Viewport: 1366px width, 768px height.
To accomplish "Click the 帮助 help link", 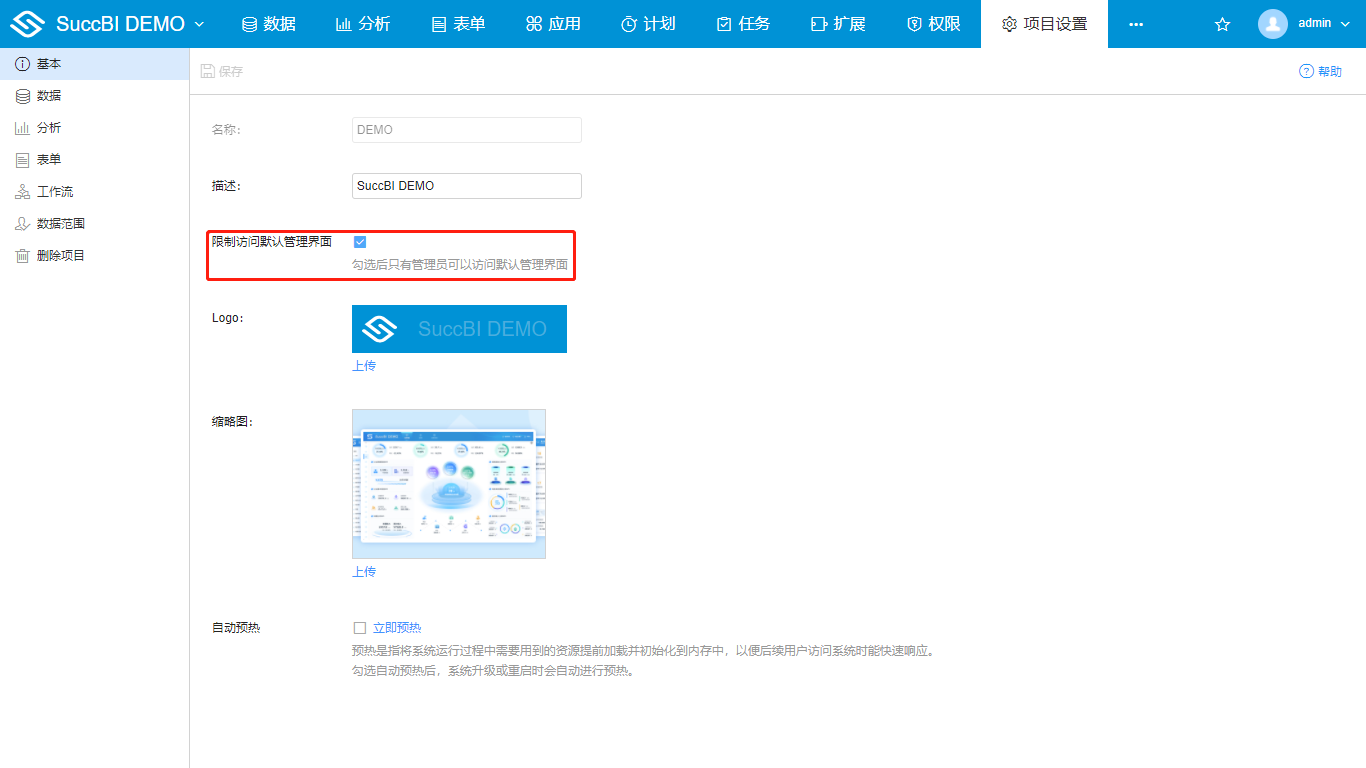I will (x=1320, y=71).
